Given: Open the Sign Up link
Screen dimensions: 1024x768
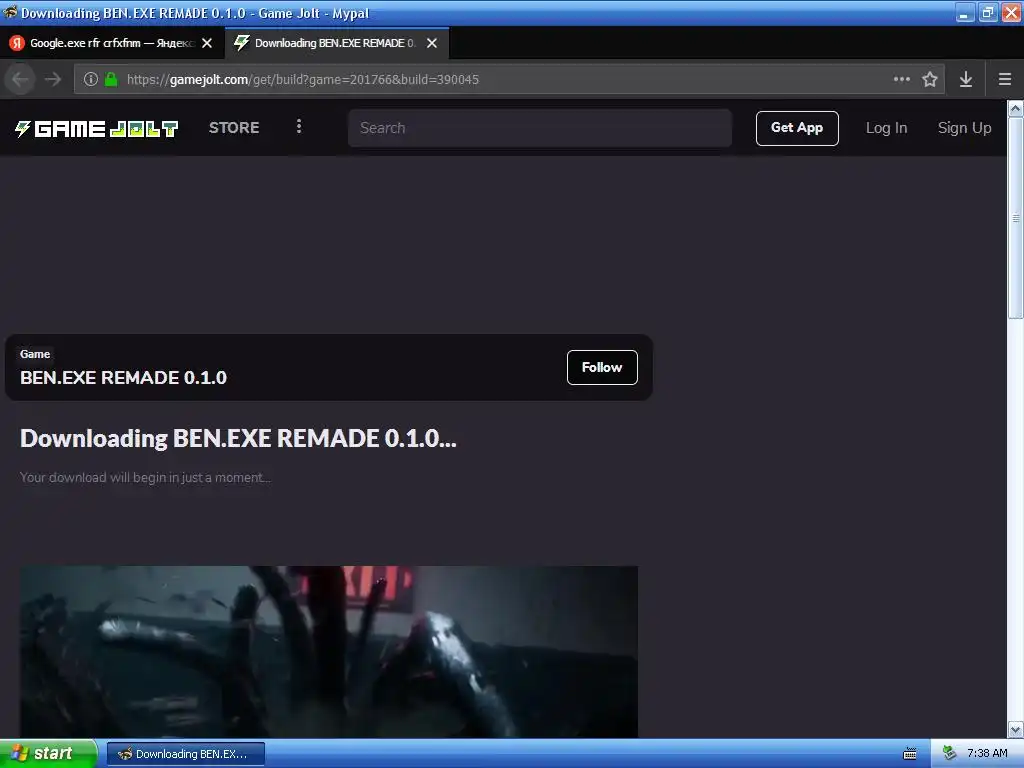Looking at the screenshot, I should coord(965,128).
